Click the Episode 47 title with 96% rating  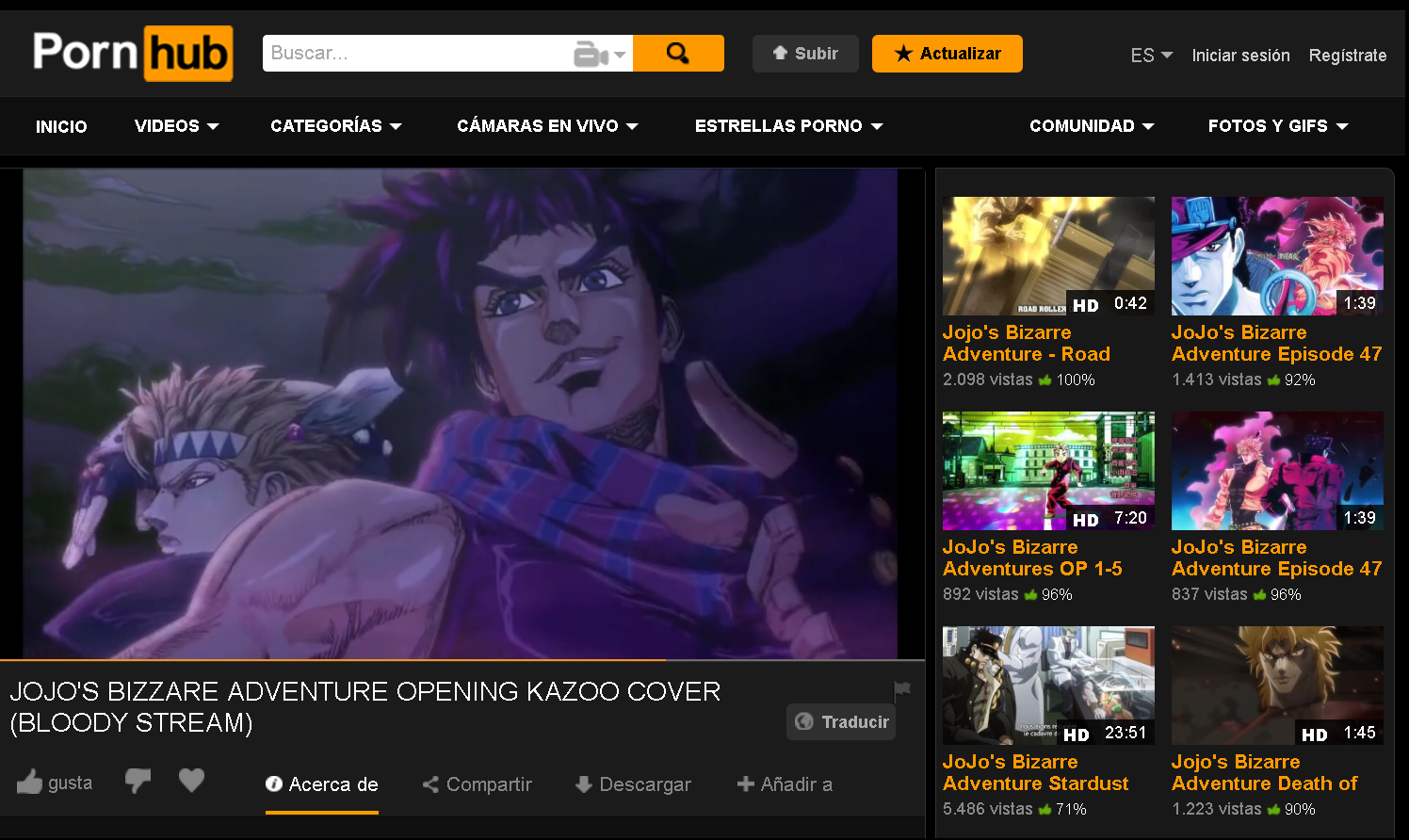click(1276, 558)
